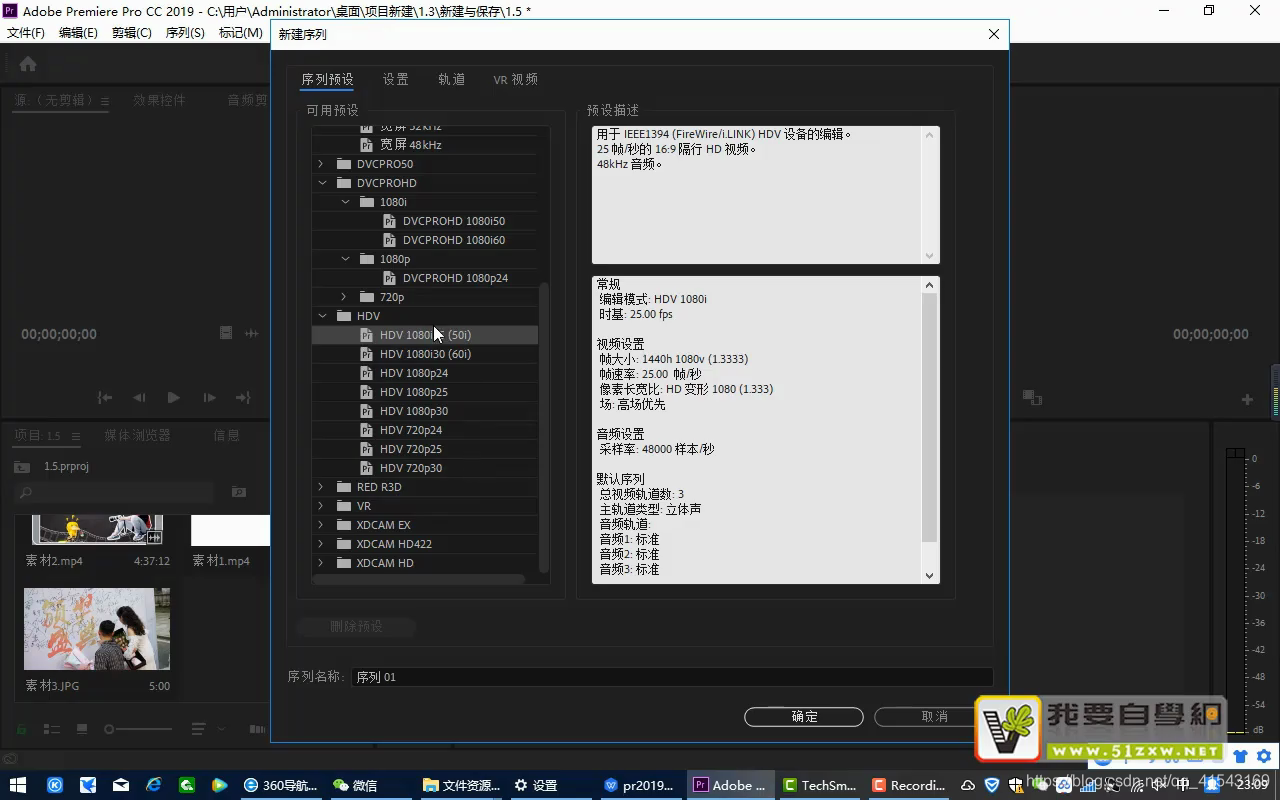Open 文件资源 from the taskbar
Screen dimensions: 1280x800
click(x=461, y=785)
